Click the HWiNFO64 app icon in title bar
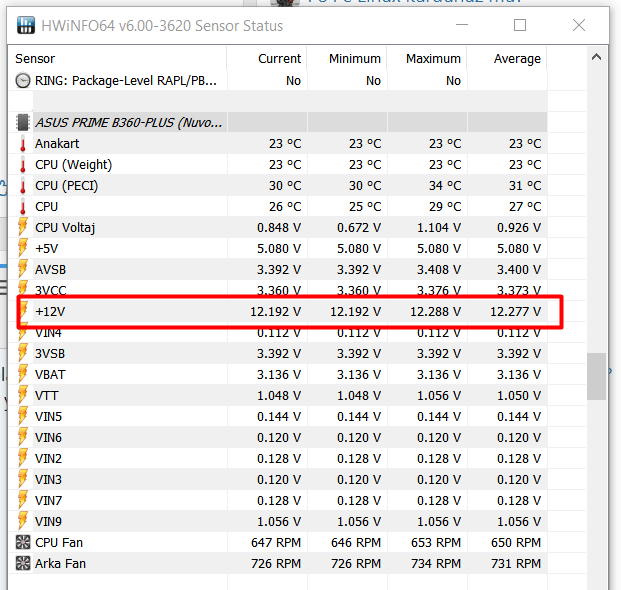 tap(26, 25)
